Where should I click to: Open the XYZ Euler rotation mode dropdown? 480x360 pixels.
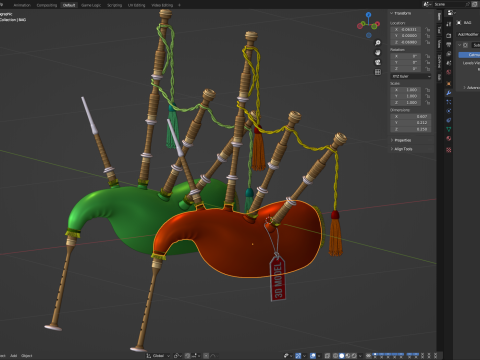pos(411,76)
